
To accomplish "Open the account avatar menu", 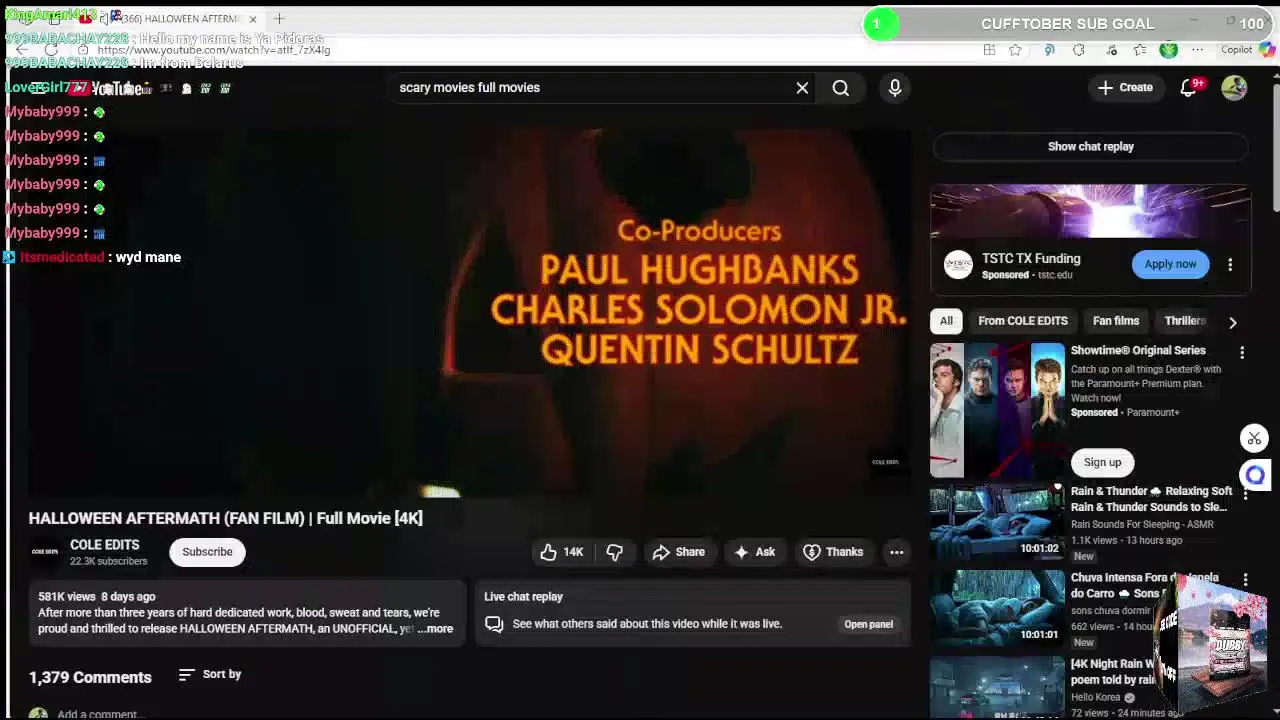I will [x=1234, y=88].
